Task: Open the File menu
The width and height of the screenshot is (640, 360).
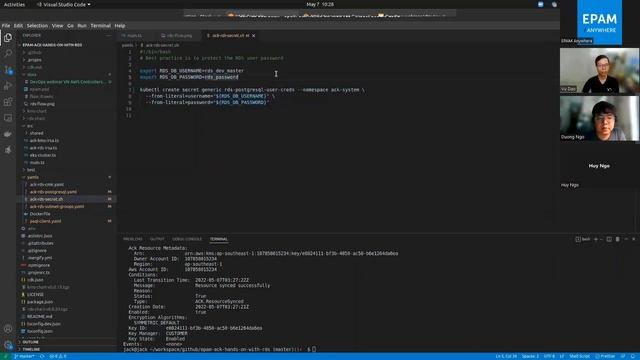Action: [6, 26]
